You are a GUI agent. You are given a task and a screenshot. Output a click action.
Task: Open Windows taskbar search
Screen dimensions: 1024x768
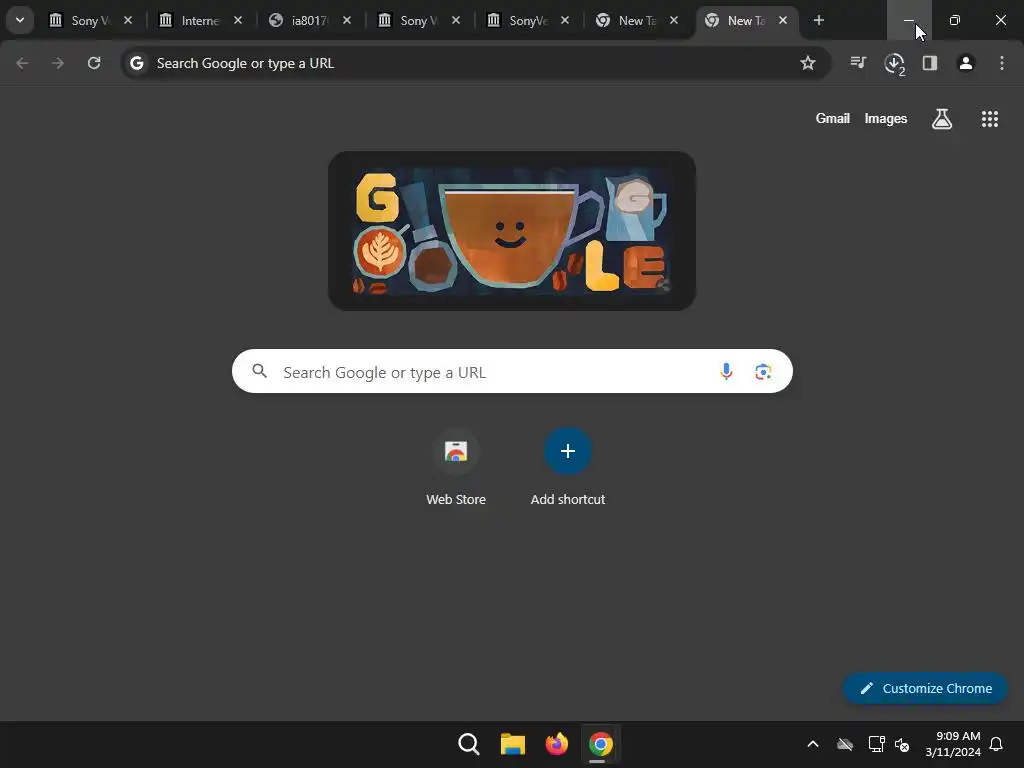tap(469, 744)
